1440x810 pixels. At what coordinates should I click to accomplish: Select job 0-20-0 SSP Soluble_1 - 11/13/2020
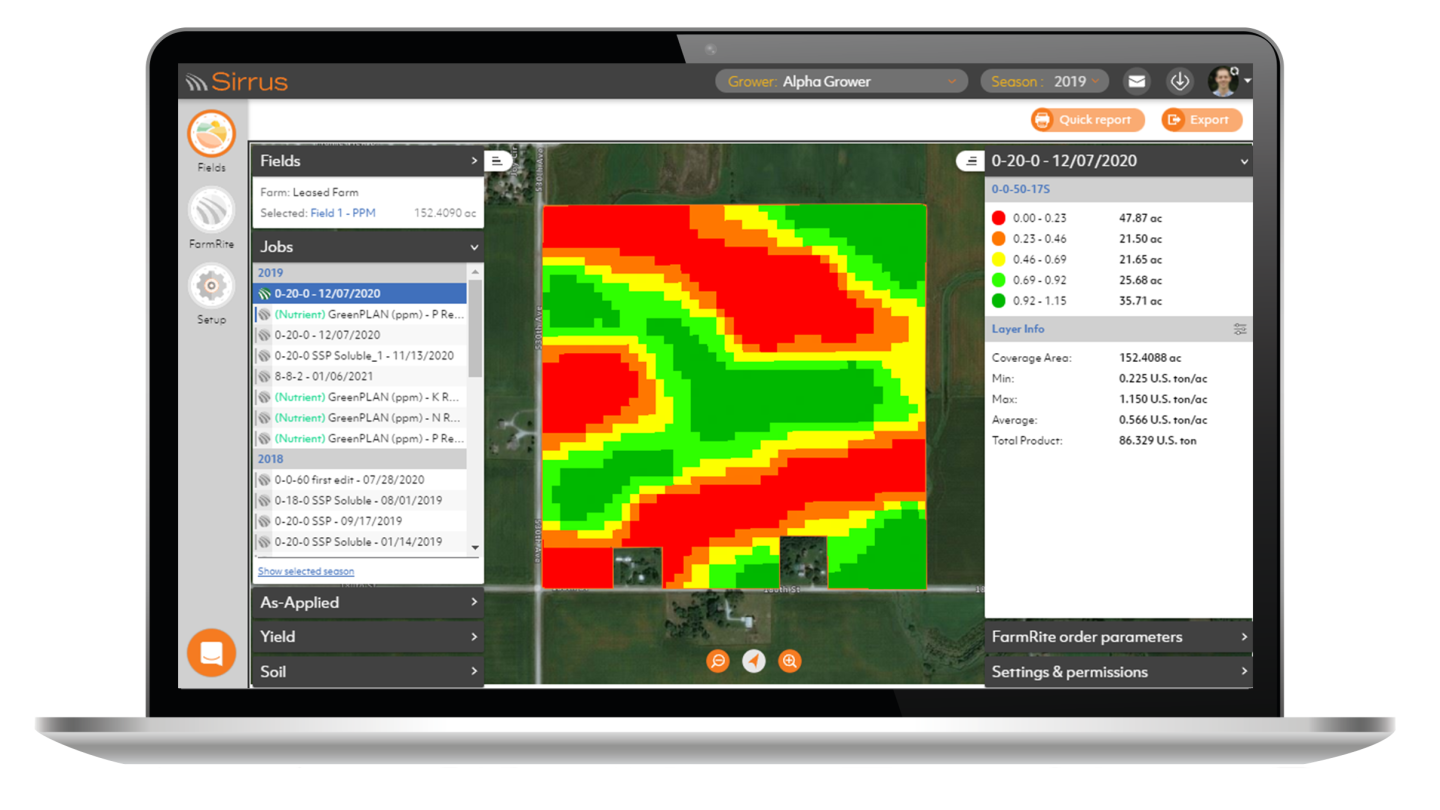tap(360, 356)
